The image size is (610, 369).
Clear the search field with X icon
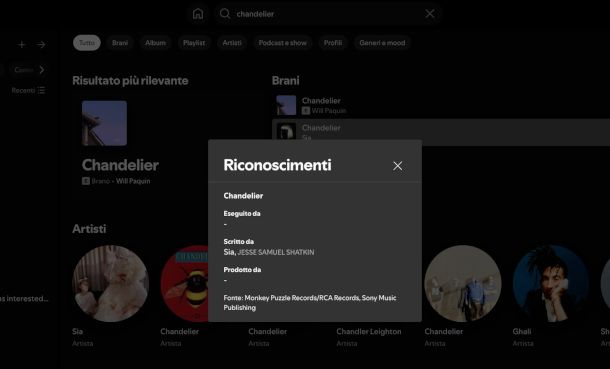point(429,14)
